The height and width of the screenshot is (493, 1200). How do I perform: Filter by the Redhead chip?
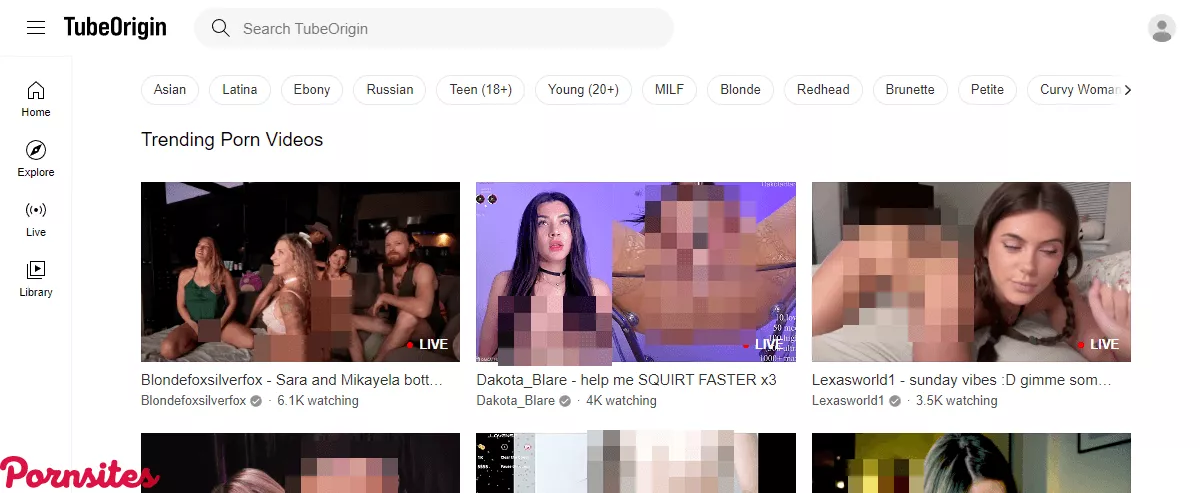(x=822, y=90)
